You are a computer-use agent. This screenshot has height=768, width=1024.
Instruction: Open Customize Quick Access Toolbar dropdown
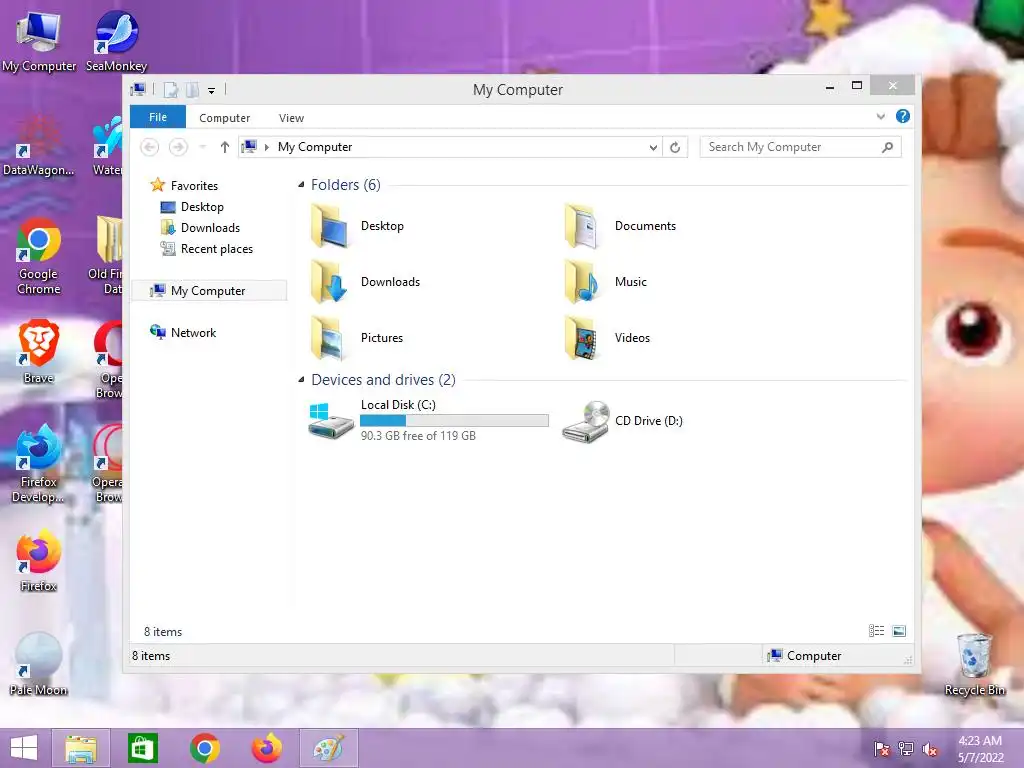pyautogui.click(x=212, y=91)
